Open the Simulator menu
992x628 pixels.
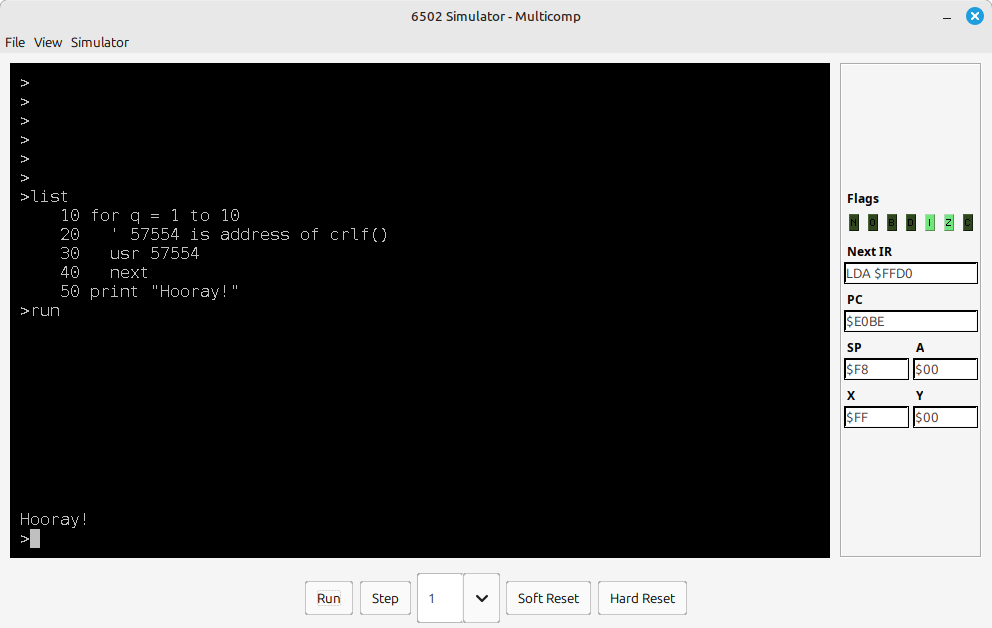point(100,42)
